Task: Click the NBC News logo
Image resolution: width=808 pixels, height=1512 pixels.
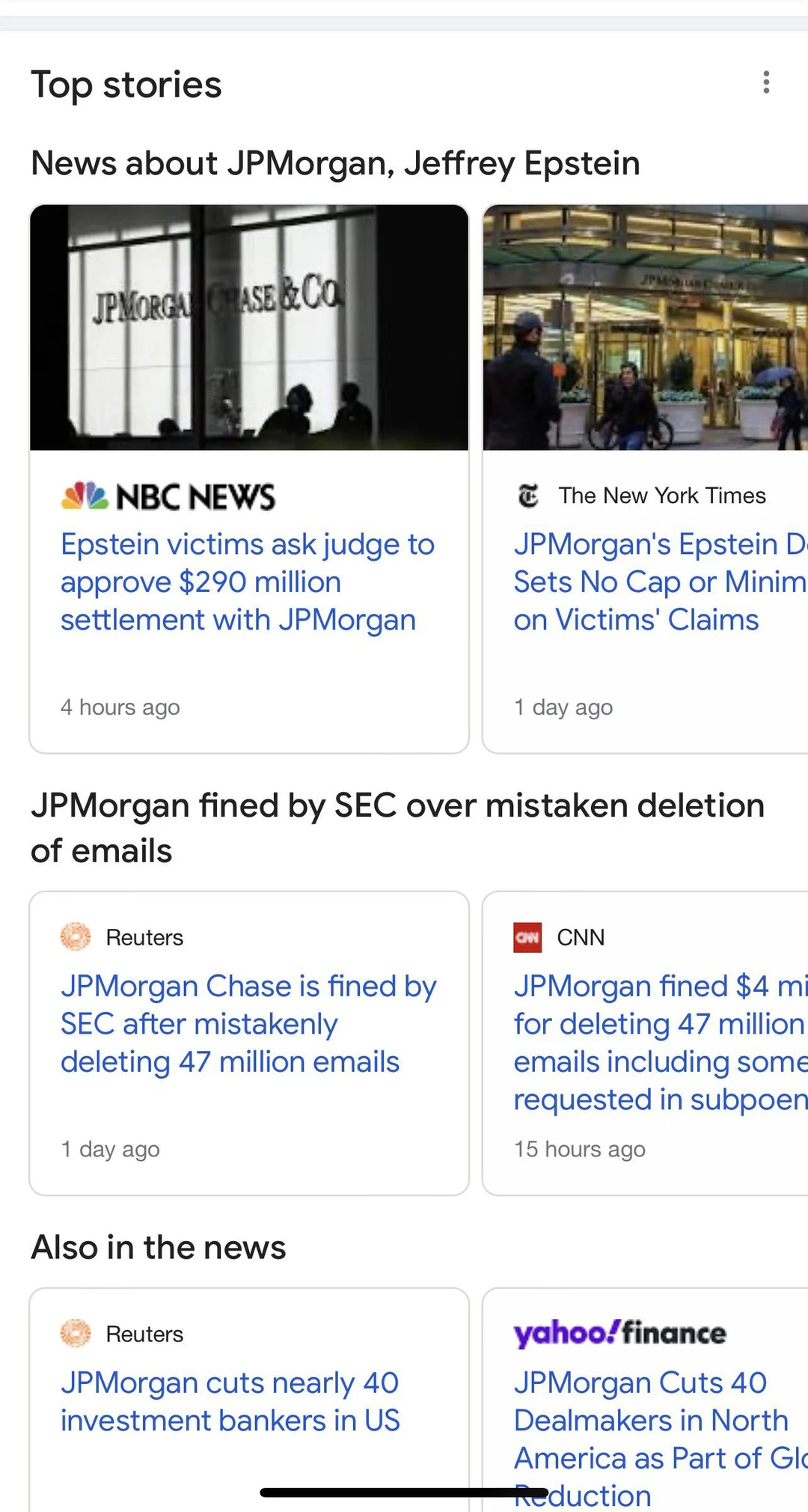Action: pos(168,497)
